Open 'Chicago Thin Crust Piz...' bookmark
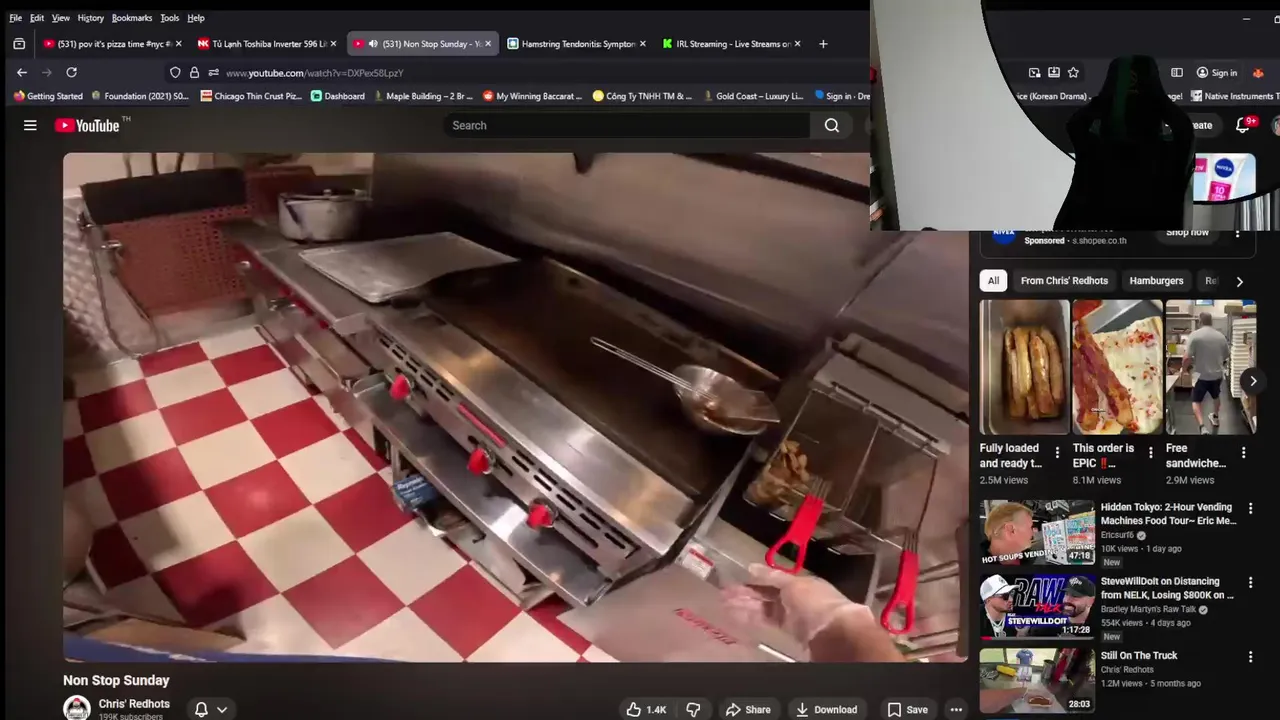 pyautogui.click(x=251, y=96)
